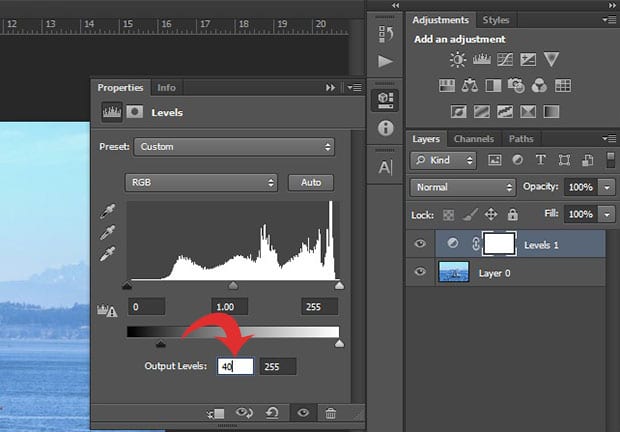The height and width of the screenshot is (432, 620).
Task: Add a Color Lookup adjustment
Action: point(563,85)
